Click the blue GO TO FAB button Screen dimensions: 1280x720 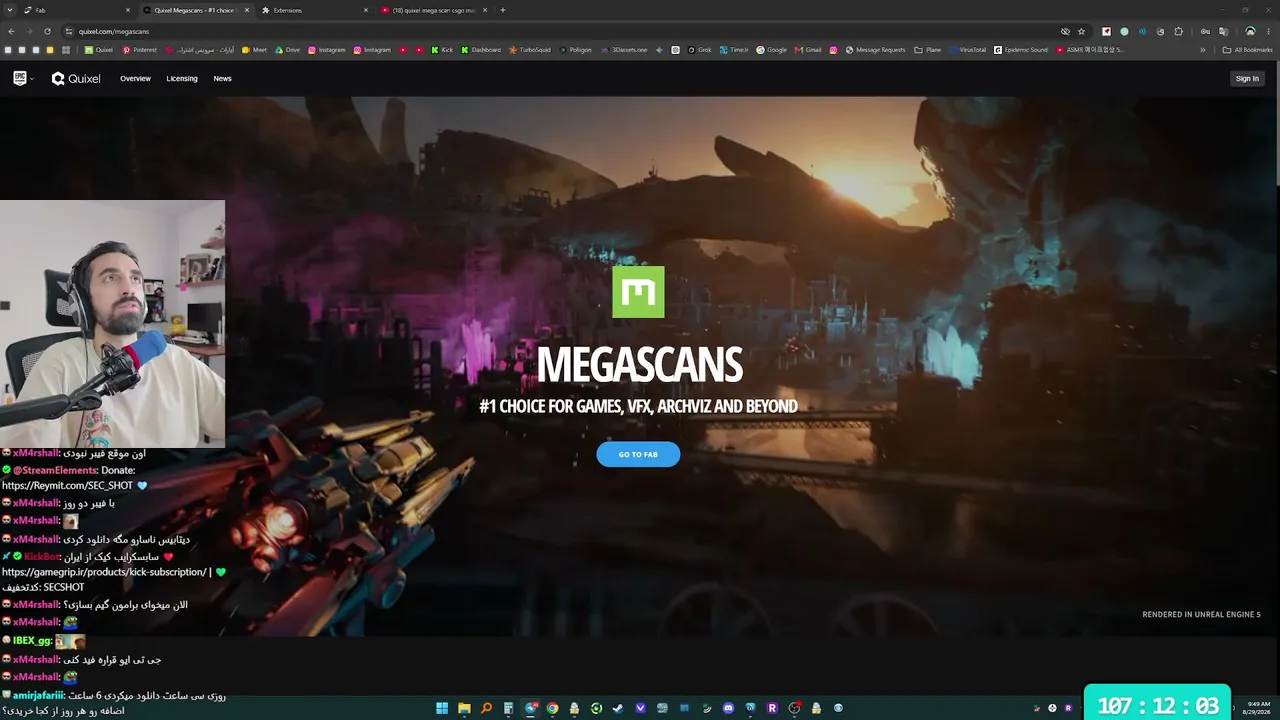tap(638, 454)
